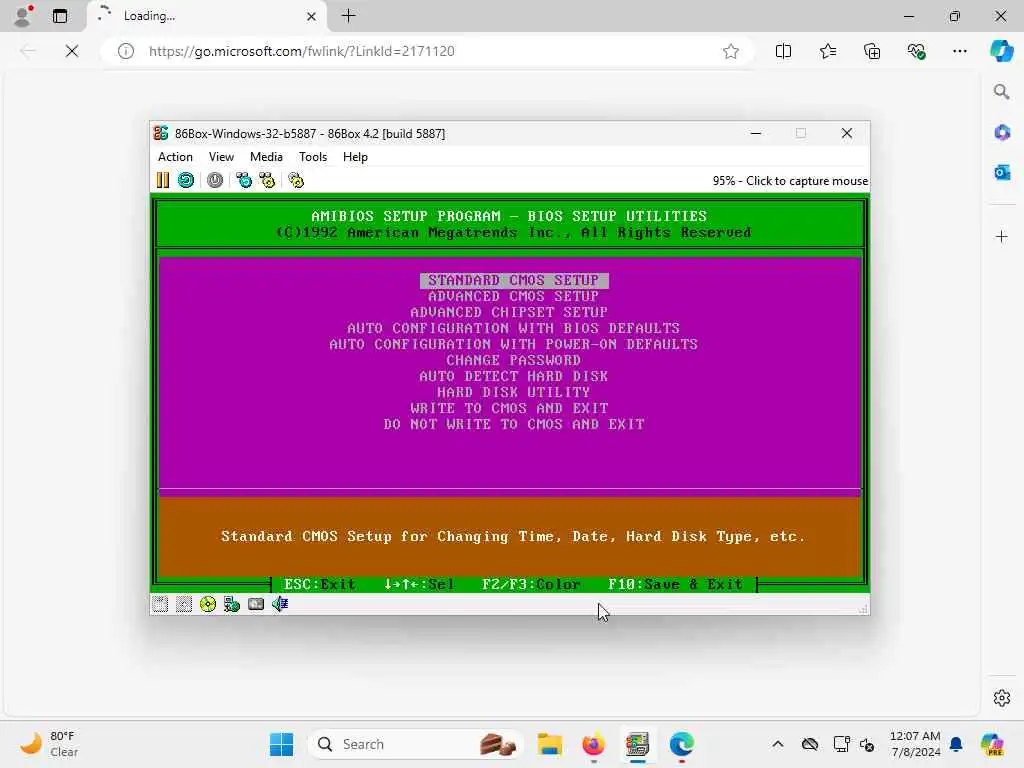Hard reset the emulated machine

(186, 180)
